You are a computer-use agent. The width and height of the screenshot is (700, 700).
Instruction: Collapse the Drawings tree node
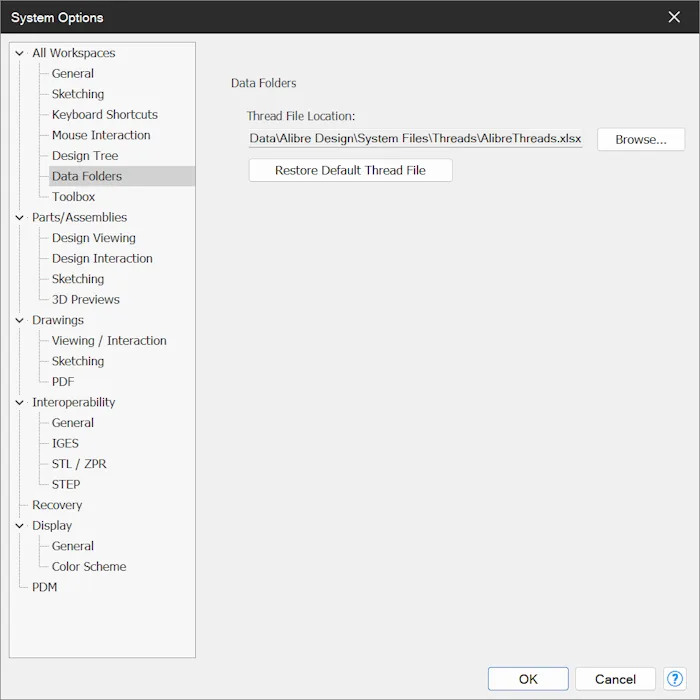click(19, 320)
